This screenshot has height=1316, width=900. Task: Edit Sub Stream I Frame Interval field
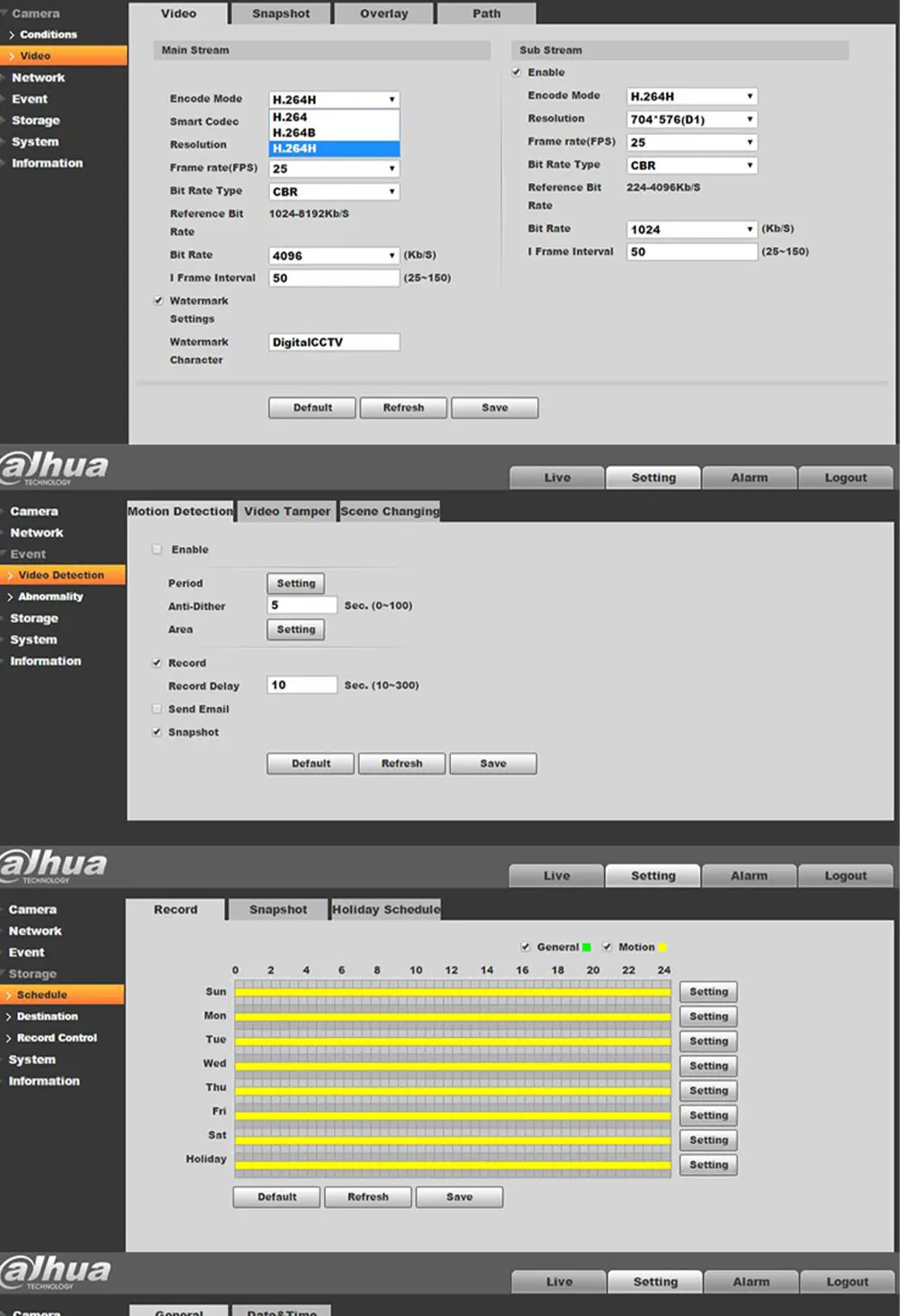[692, 252]
